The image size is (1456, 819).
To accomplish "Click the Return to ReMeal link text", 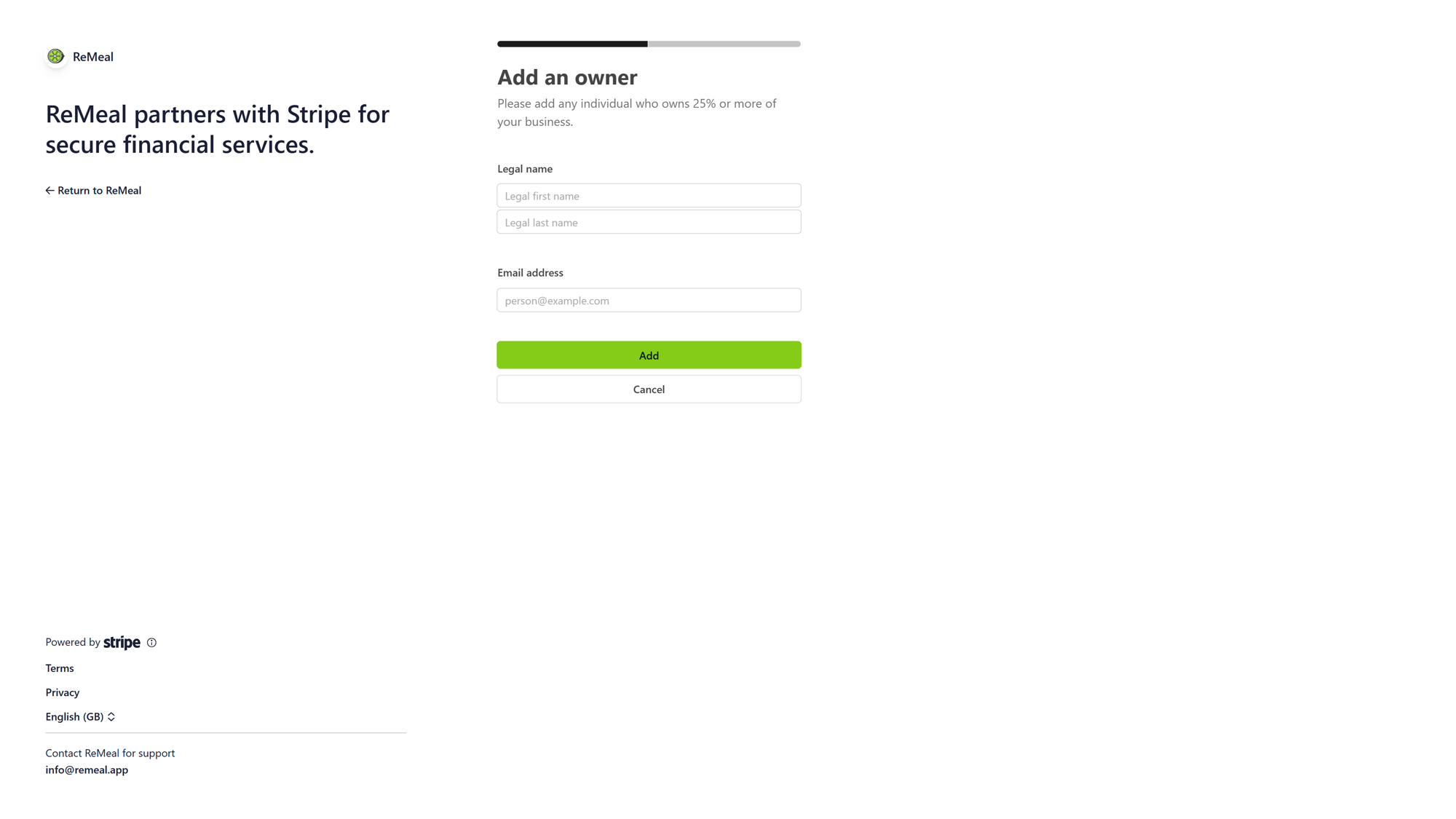I will pos(99,191).
